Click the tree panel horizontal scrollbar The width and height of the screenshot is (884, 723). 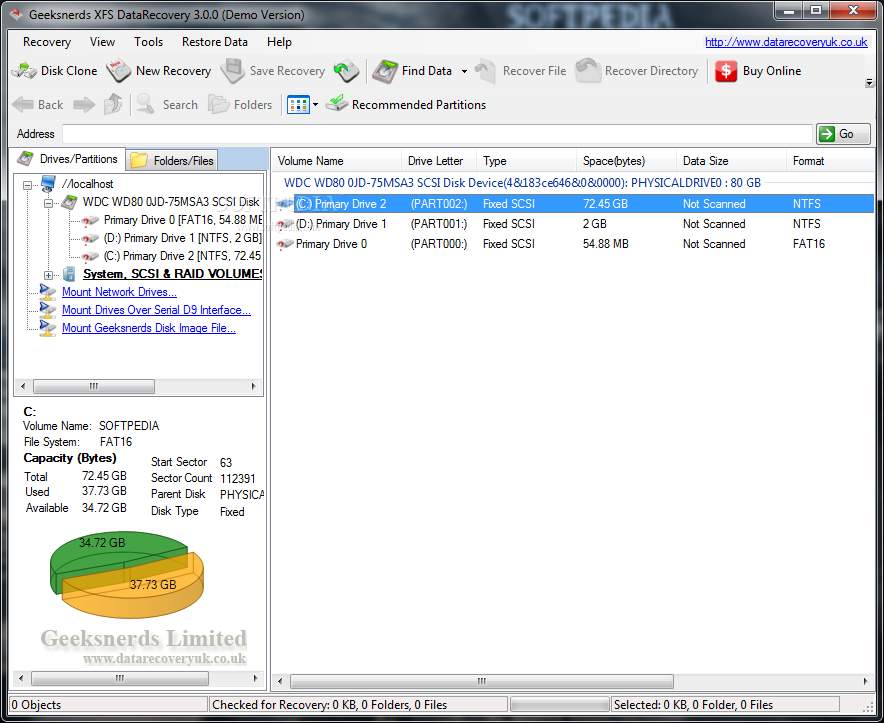click(94, 386)
